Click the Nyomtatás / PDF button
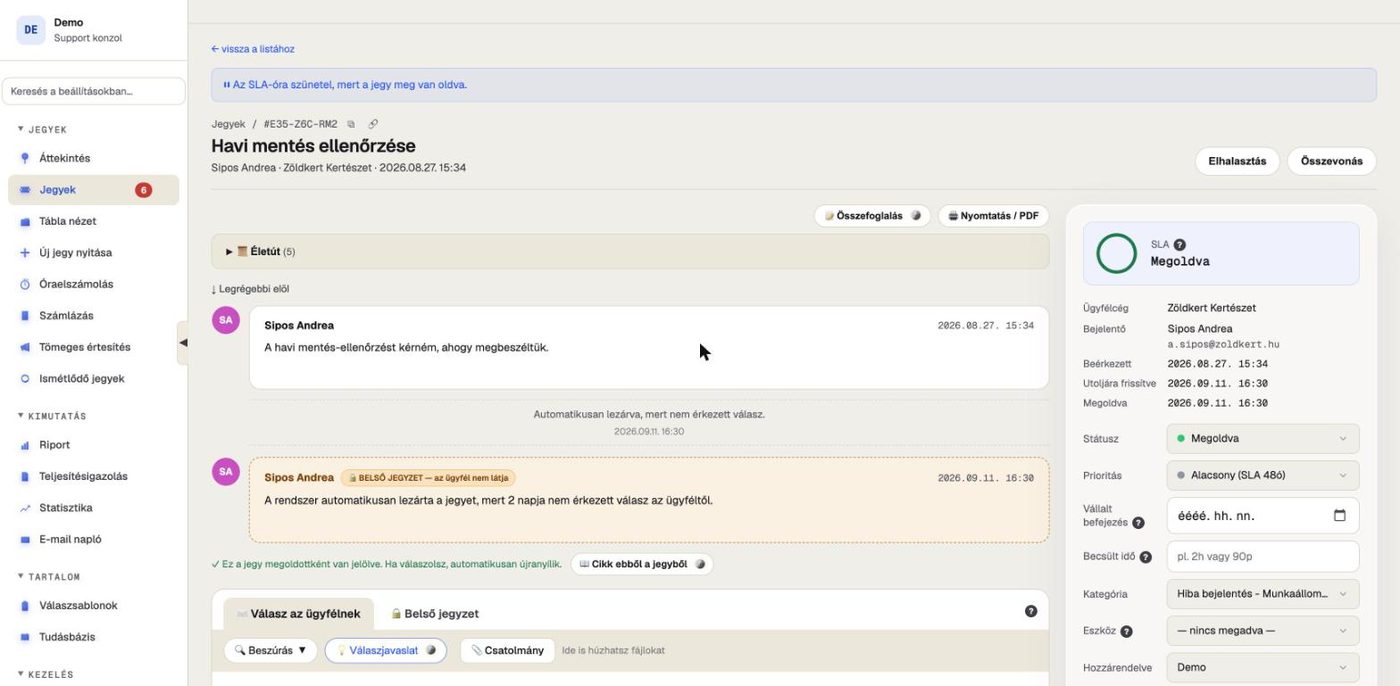 click(x=993, y=216)
